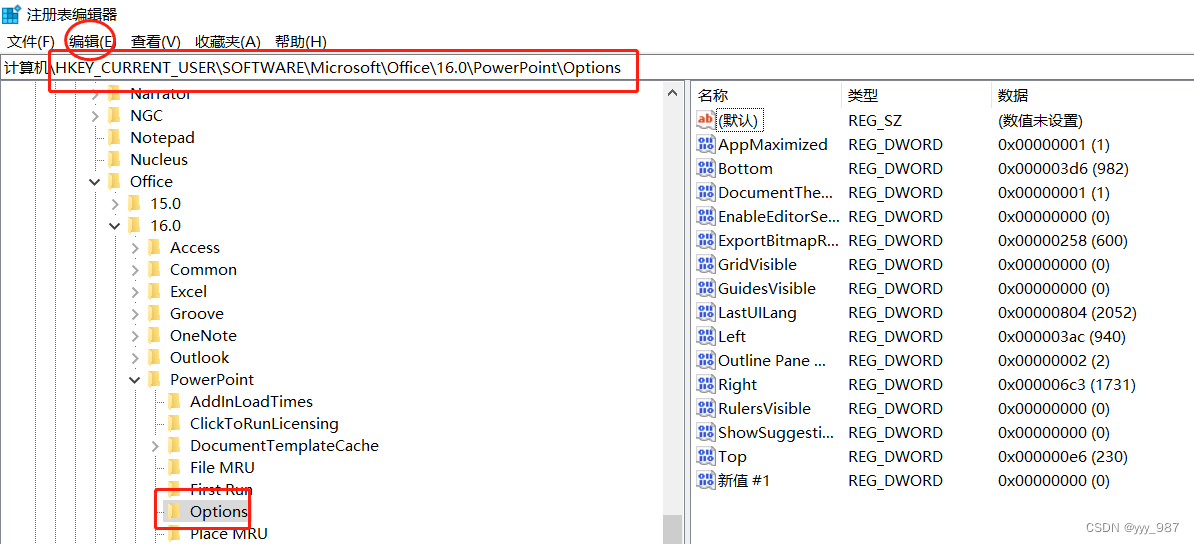The image size is (1194, 544).
Task: Expand the DocumentTemplateCache key
Action: 155,445
